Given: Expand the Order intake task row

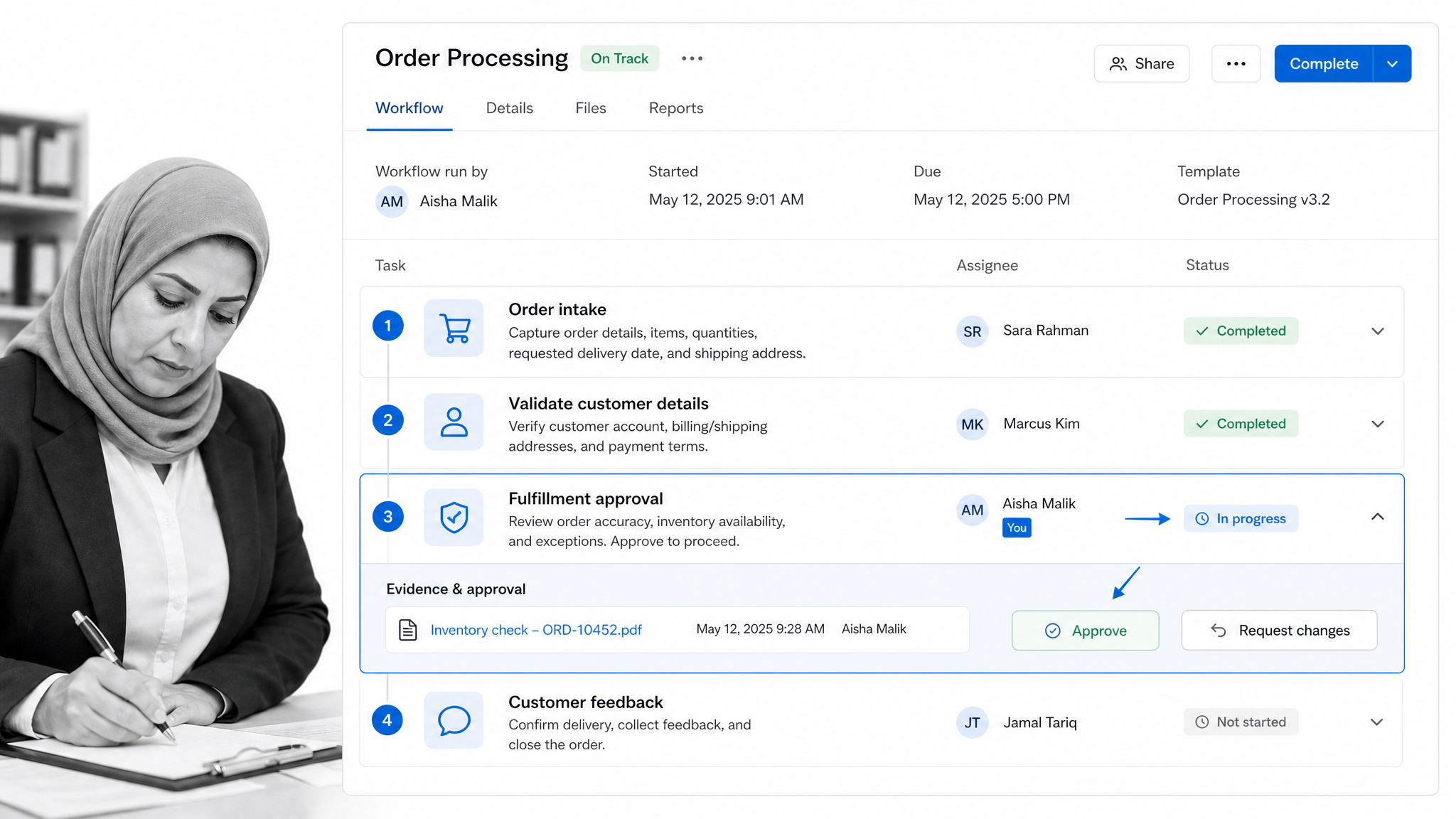Looking at the screenshot, I should (1378, 331).
